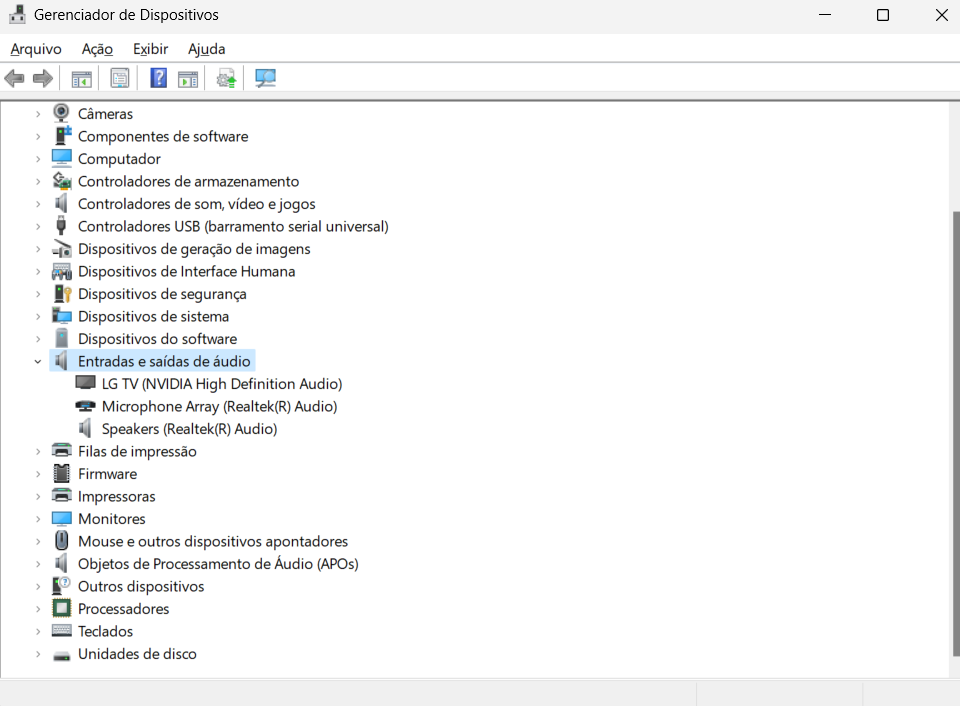
Task: Click Show/Hide Console Tree toolbar icon
Action: click(x=81, y=78)
